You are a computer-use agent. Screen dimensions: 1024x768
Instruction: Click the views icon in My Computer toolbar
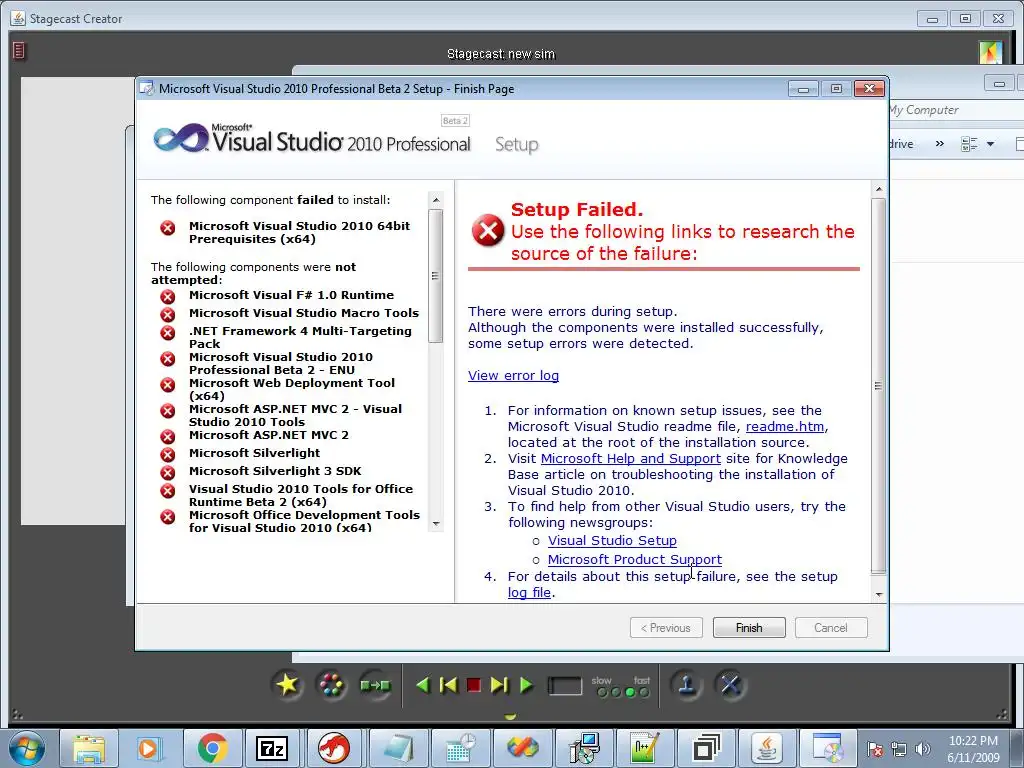(x=969, y=144)
